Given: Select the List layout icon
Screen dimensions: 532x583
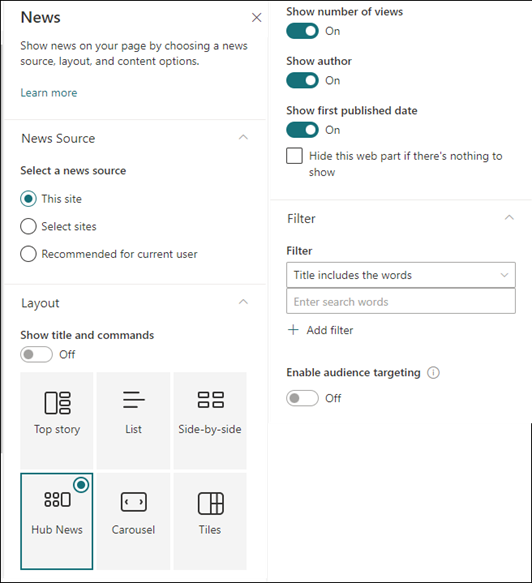Looking at the screenshot, I should (133, 400).
